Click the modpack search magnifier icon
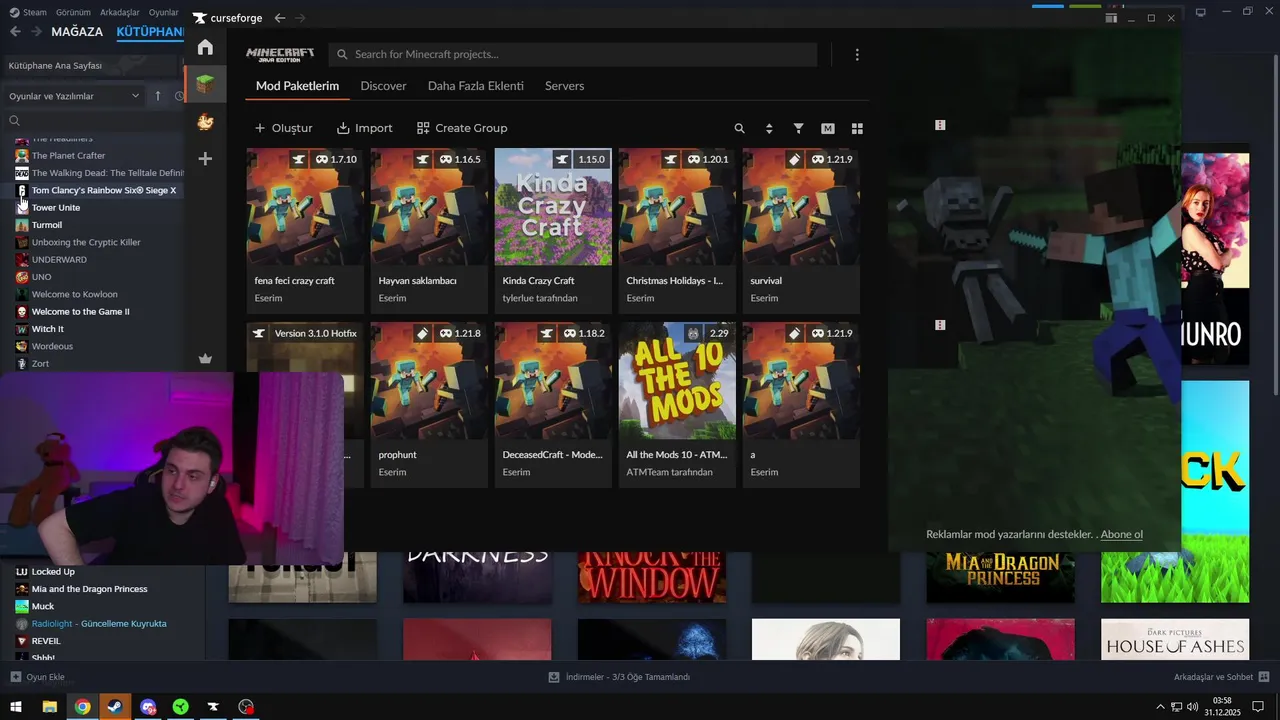The width and height of the screenshot is (1280, 720). click(x=740, y=128)
